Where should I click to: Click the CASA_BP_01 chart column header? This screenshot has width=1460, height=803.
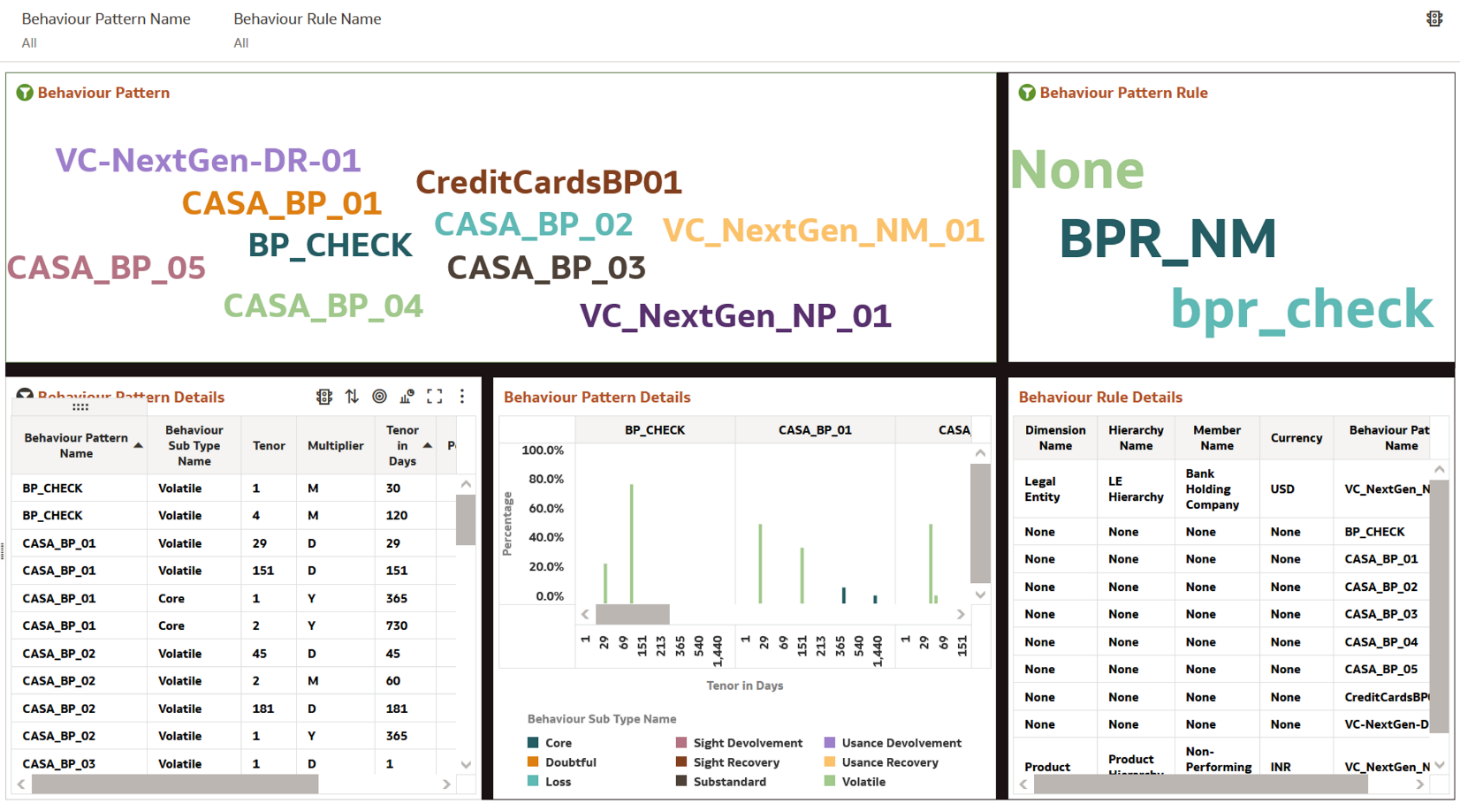815,430
